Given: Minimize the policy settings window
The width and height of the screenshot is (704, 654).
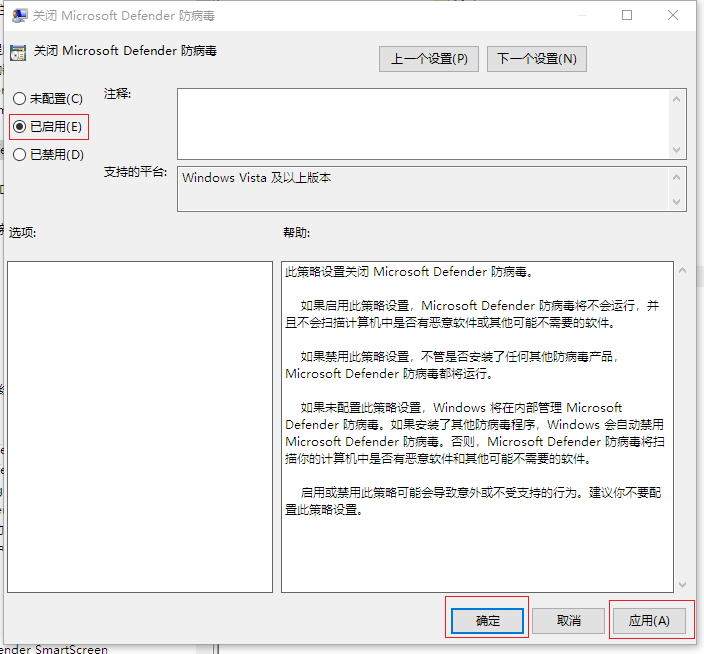Looking at the screenshot, I should pos(581,16).
